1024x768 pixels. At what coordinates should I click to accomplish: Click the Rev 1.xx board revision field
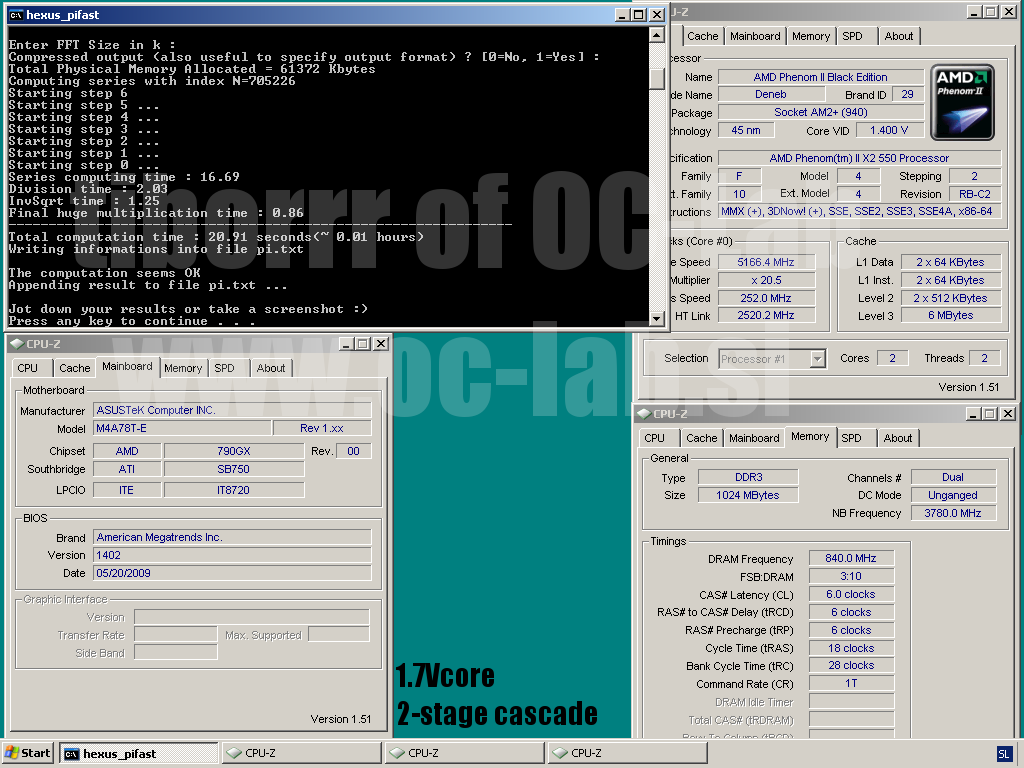click(x=322, y=428)
